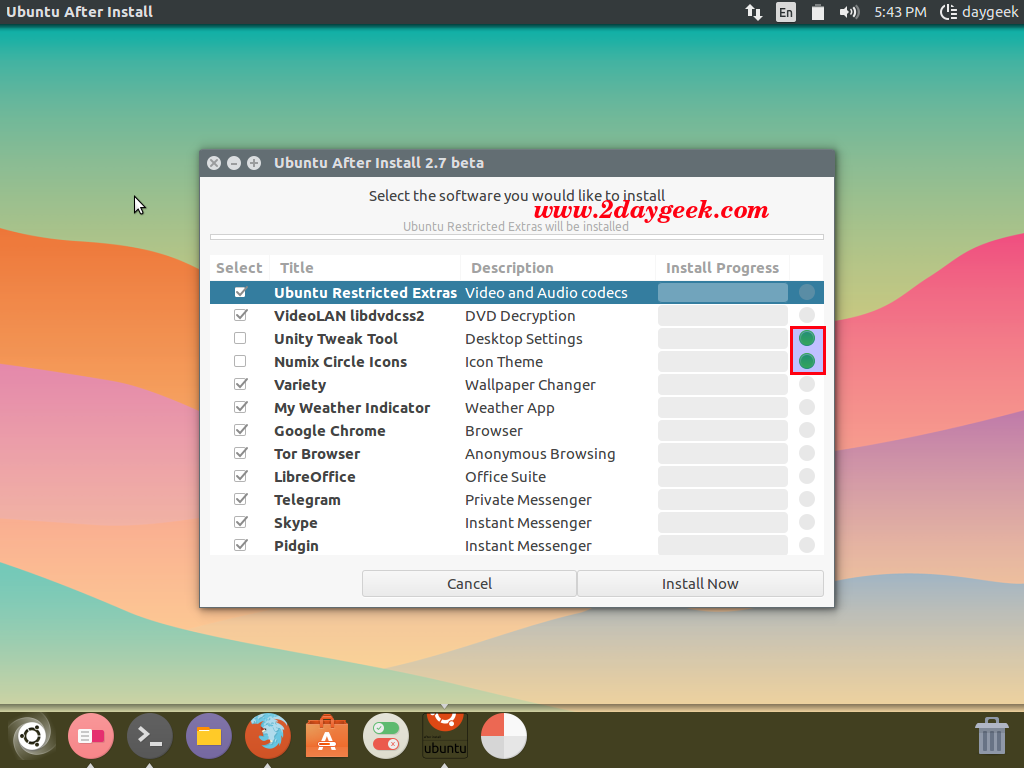This screenshot has height=768, width=1024.
Task: Click the Wallpaper Changer description
Action: click(530, 385)
